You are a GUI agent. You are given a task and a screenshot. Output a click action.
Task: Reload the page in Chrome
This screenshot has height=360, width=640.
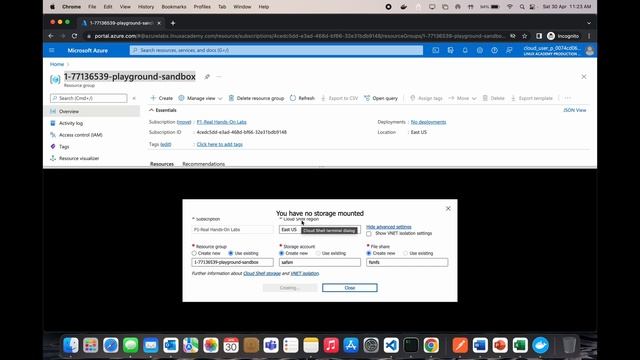74,36
